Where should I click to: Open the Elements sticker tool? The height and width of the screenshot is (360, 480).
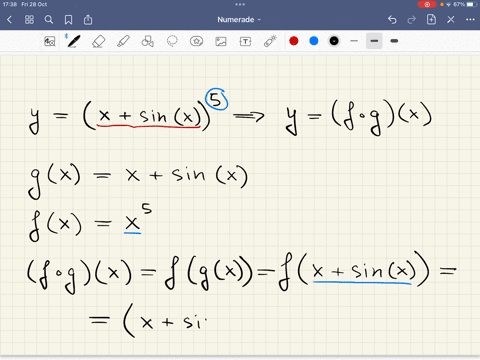click(196, 41)
